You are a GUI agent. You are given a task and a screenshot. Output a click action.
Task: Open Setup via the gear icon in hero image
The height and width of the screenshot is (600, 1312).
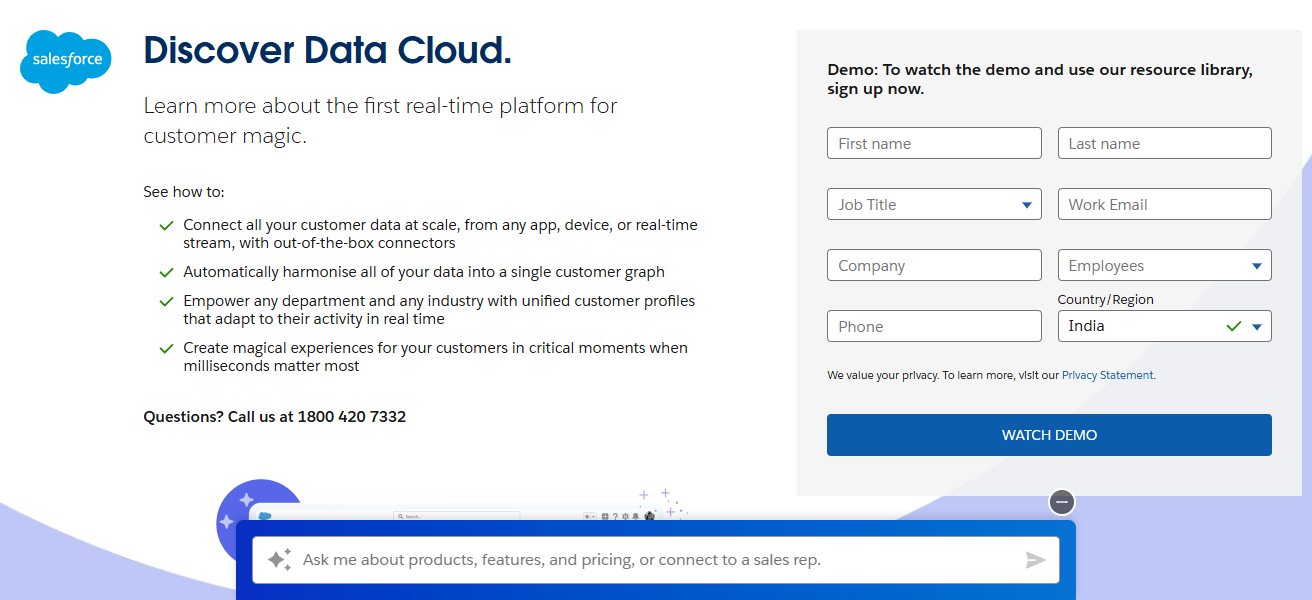[626, 516]
